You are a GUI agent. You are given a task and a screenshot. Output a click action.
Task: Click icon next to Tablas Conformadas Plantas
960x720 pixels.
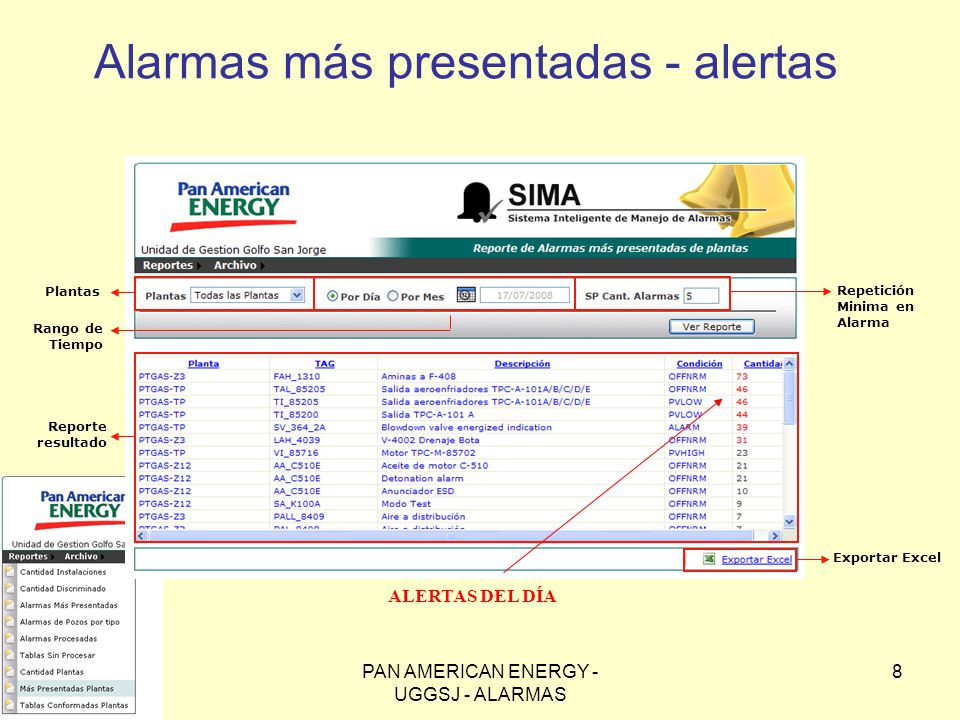10,705
